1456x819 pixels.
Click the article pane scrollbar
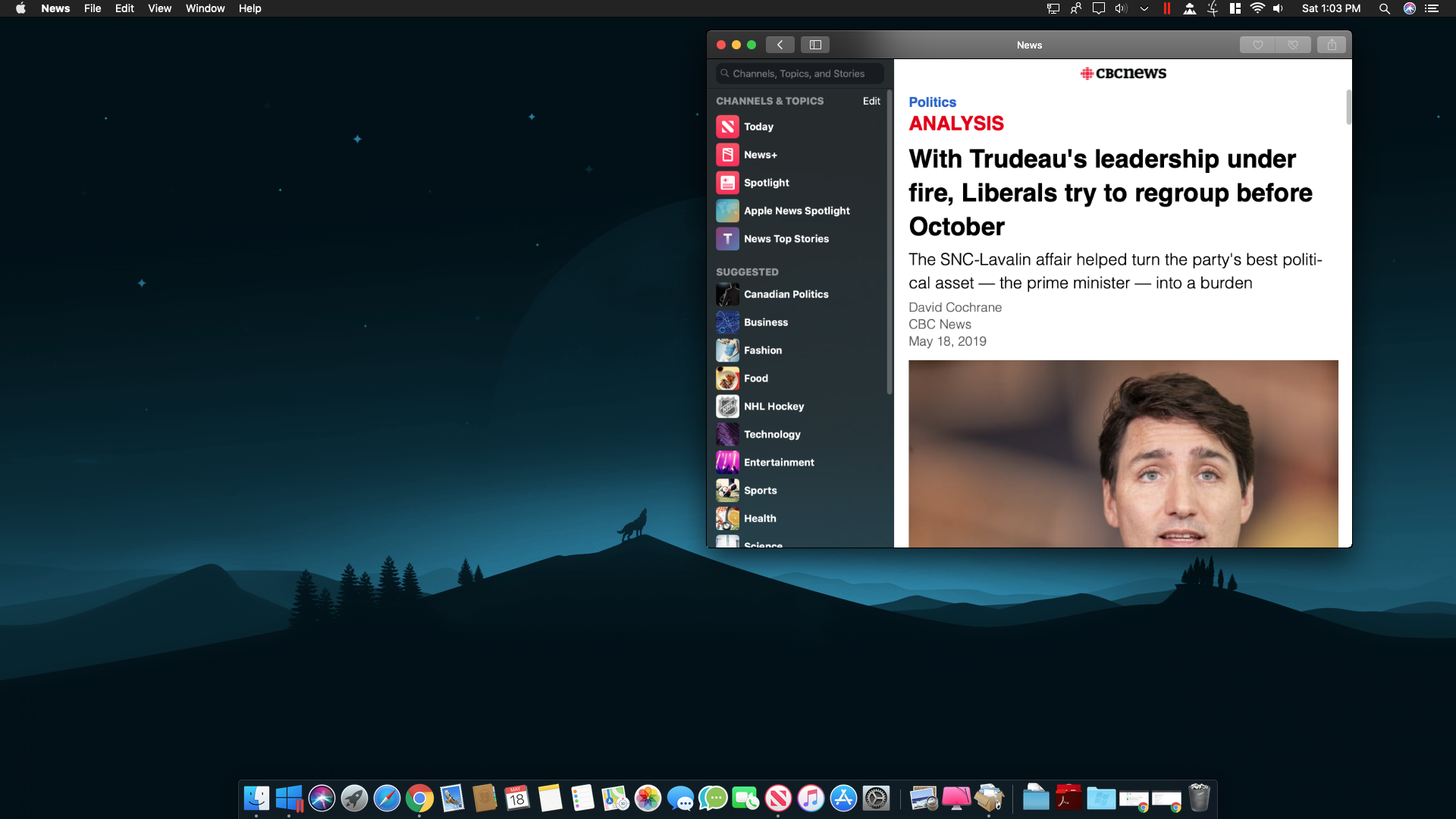click(x=1348, y=107)
